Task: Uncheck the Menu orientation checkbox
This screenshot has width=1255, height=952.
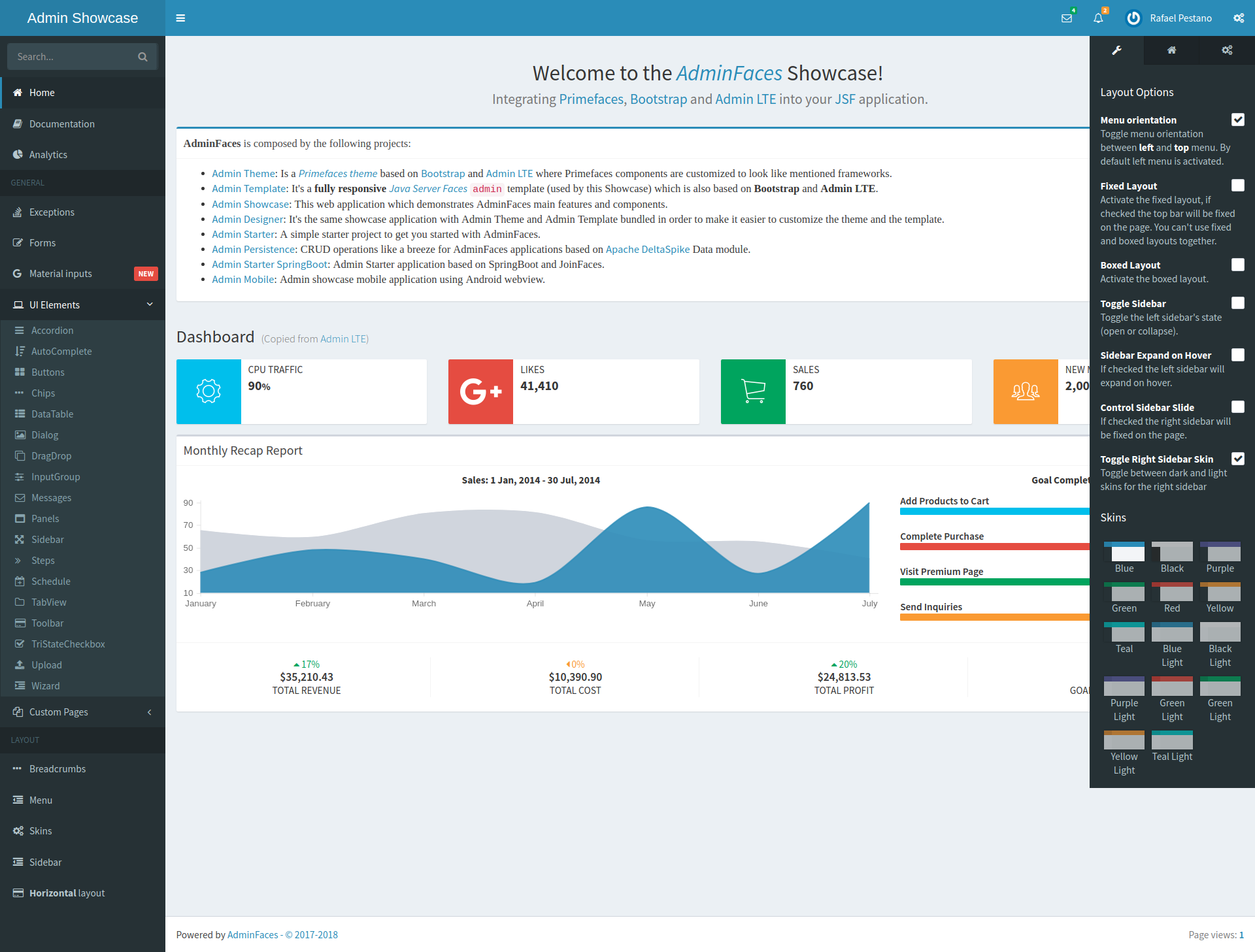Action: click(1237, 120)
